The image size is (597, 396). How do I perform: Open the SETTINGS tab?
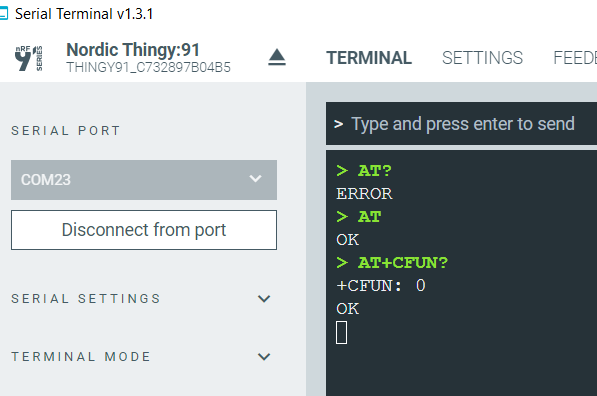coord(482,58)
